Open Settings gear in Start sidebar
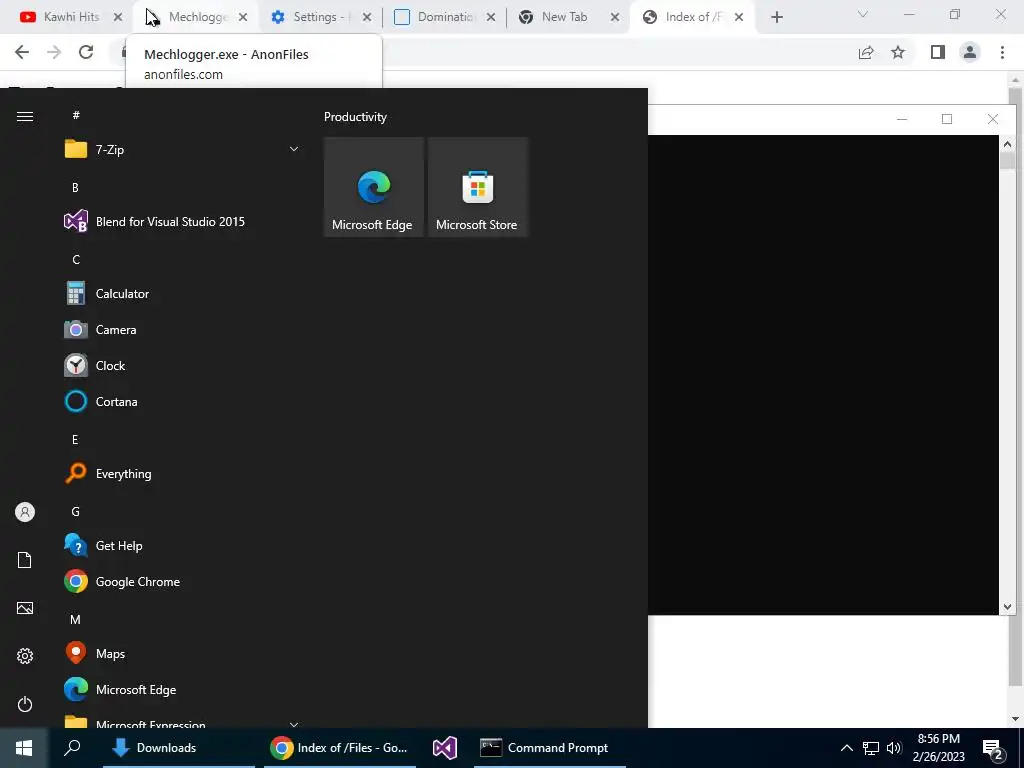The image size is (1024, 768). [x=25, y=656]
